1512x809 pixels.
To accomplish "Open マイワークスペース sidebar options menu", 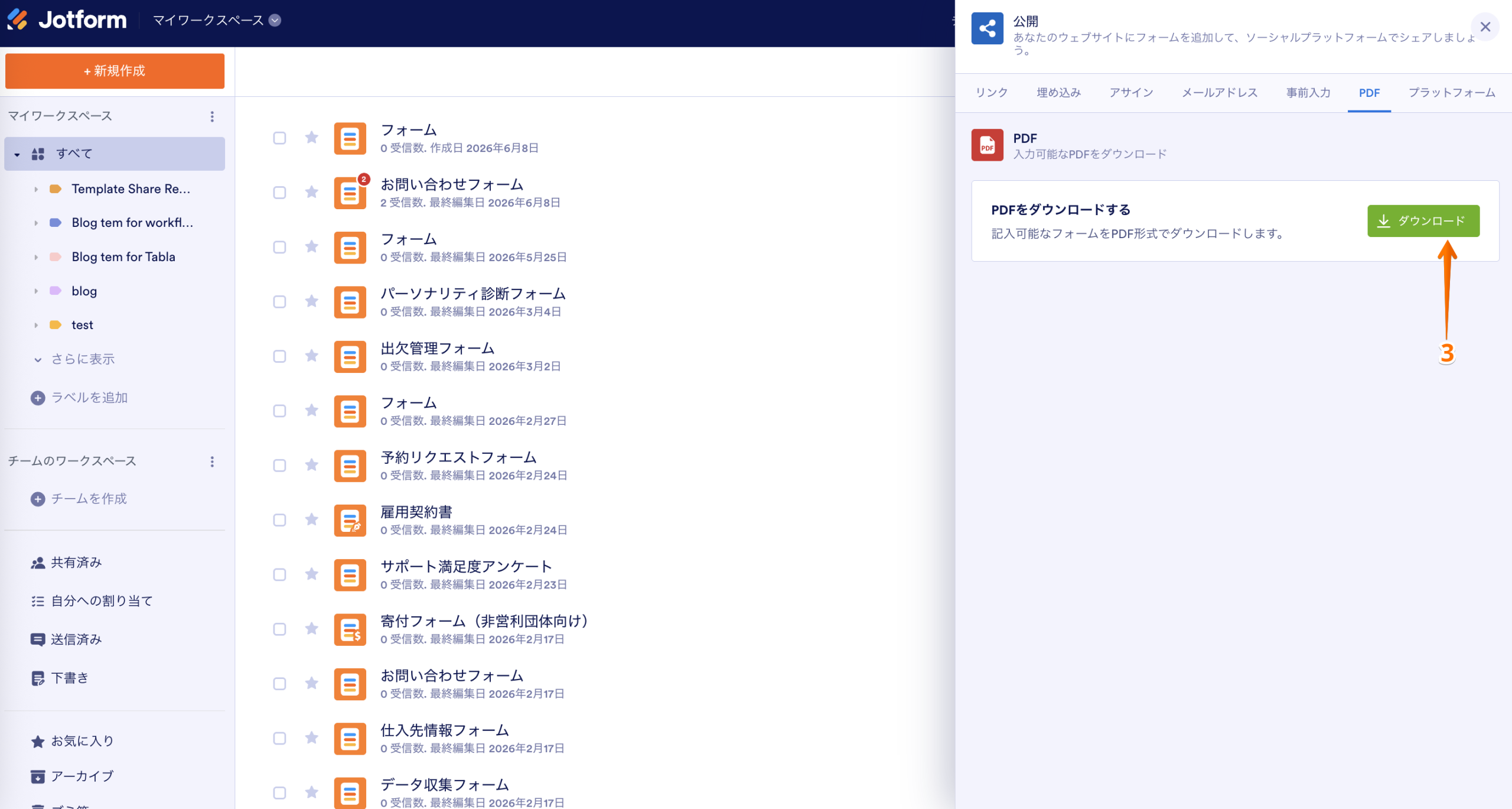I will coord(212,116).
